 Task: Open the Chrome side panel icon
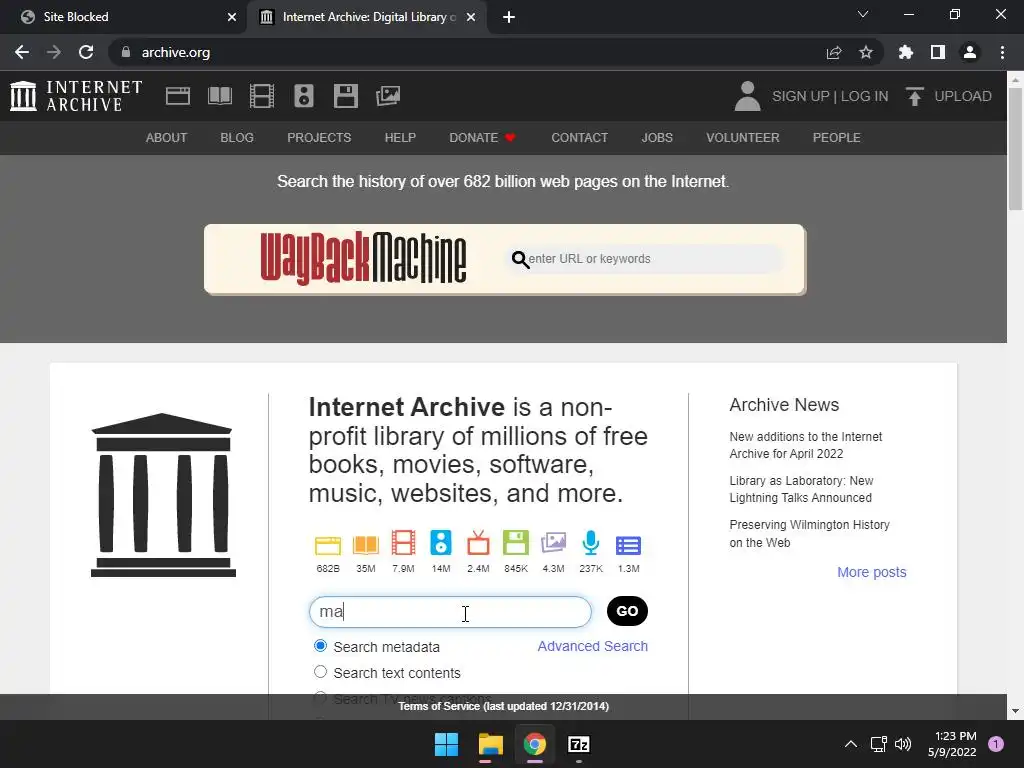[x=938, y=52]
